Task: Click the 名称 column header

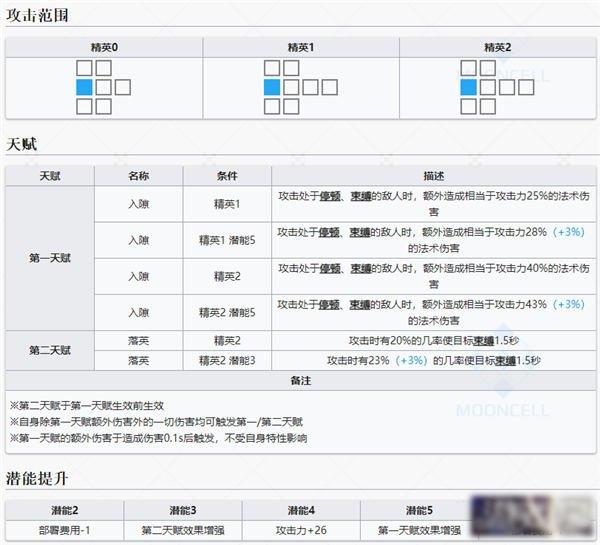Action: [x=139, y=176]
